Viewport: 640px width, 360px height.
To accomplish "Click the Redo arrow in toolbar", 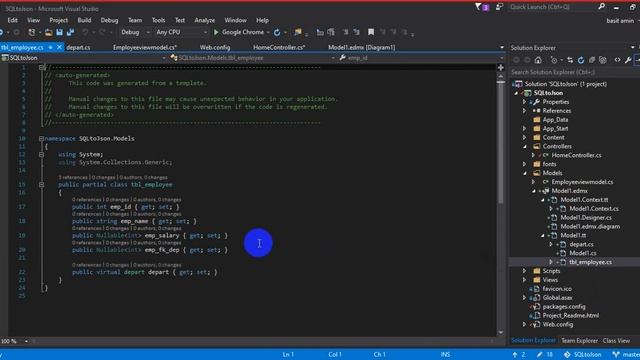I will pyautogui.click(x=102, y=32).
